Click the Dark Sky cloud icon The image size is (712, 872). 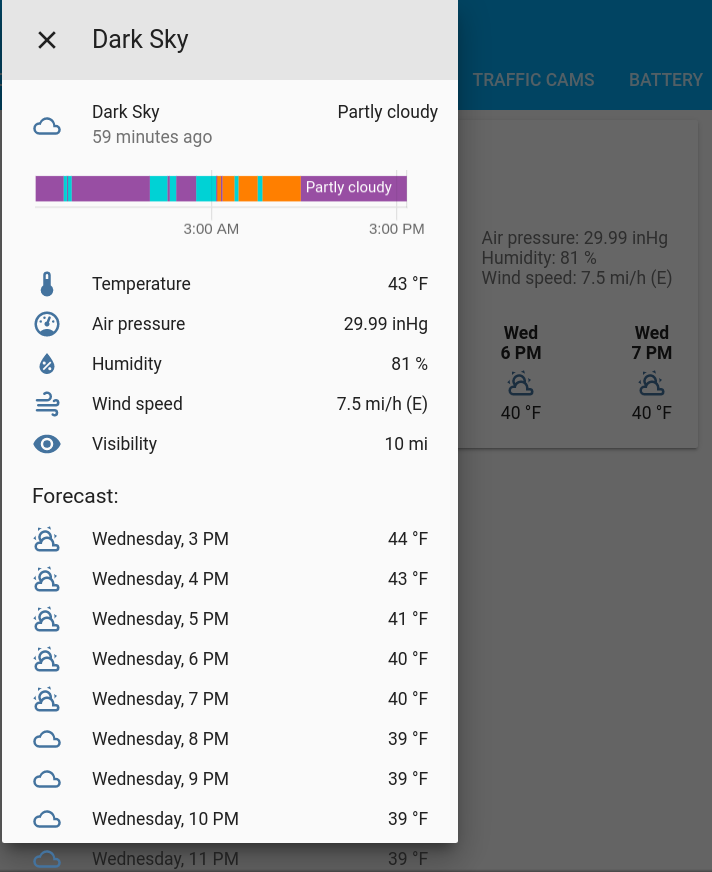coord(45,124)
